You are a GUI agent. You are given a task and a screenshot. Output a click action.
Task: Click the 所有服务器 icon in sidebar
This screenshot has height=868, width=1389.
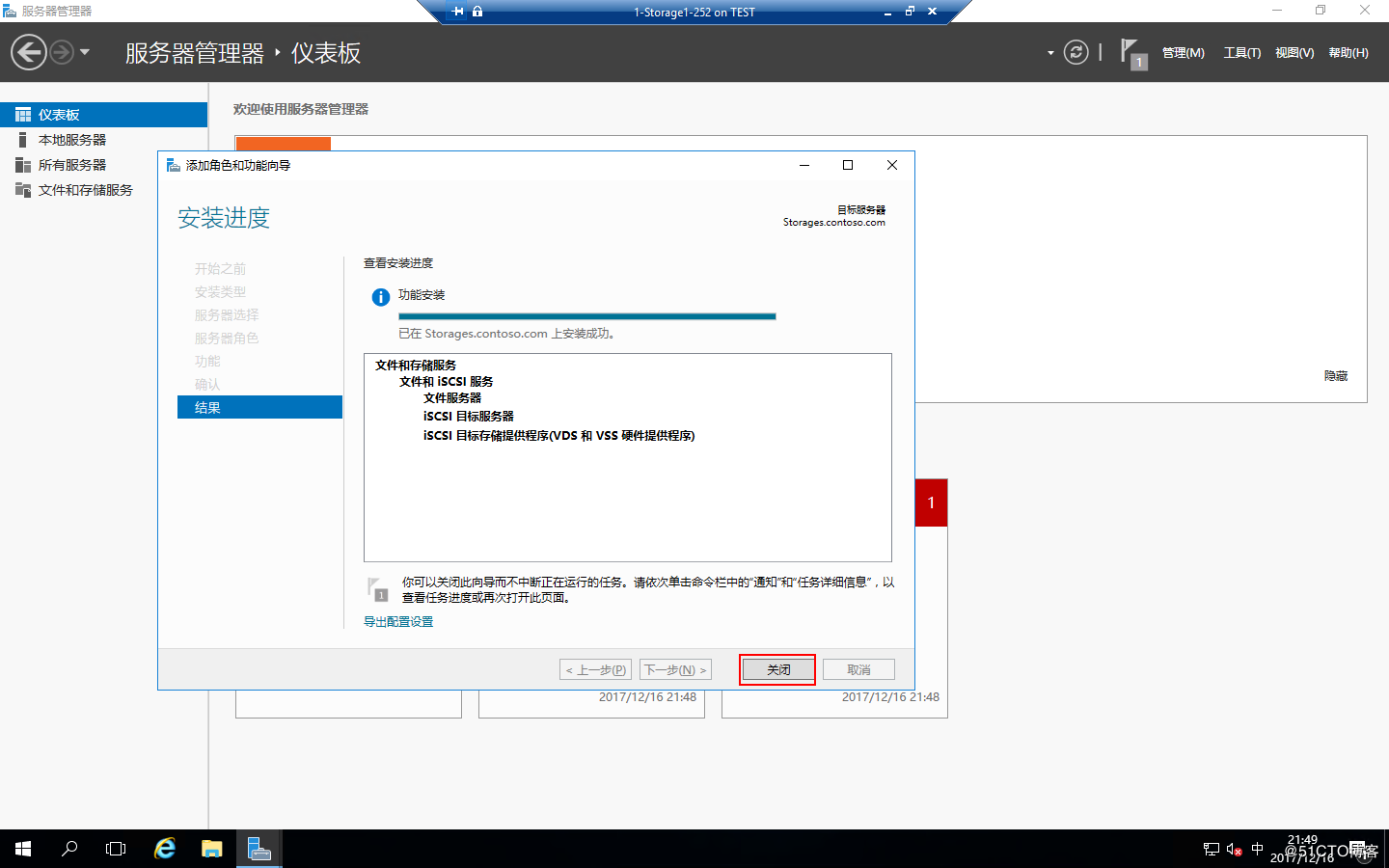click(x=23, y=165)
